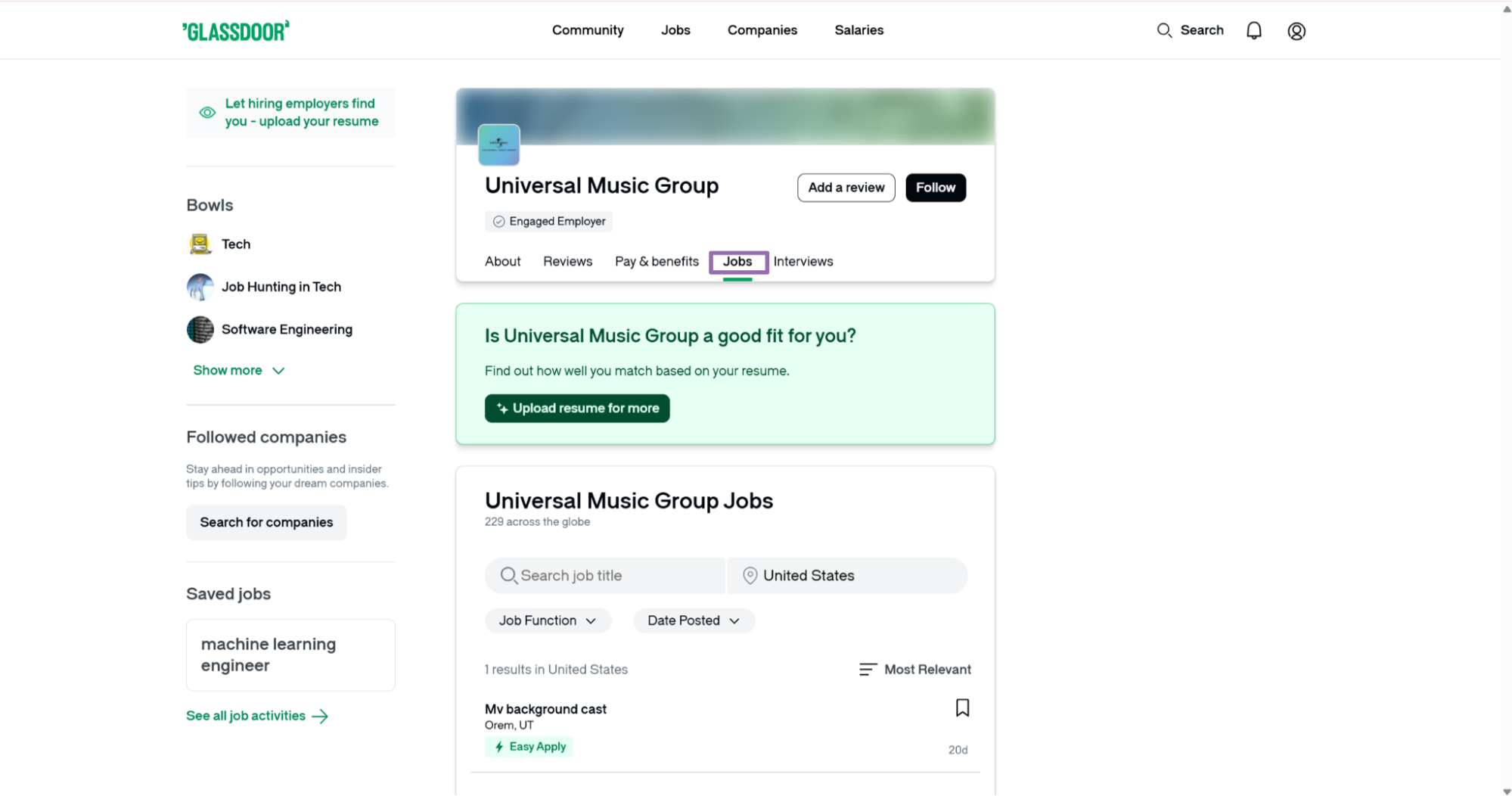This screenshot has width=1512, height=796.
Task: Open the Most Relevant sort dropdown
Action: 915,670
